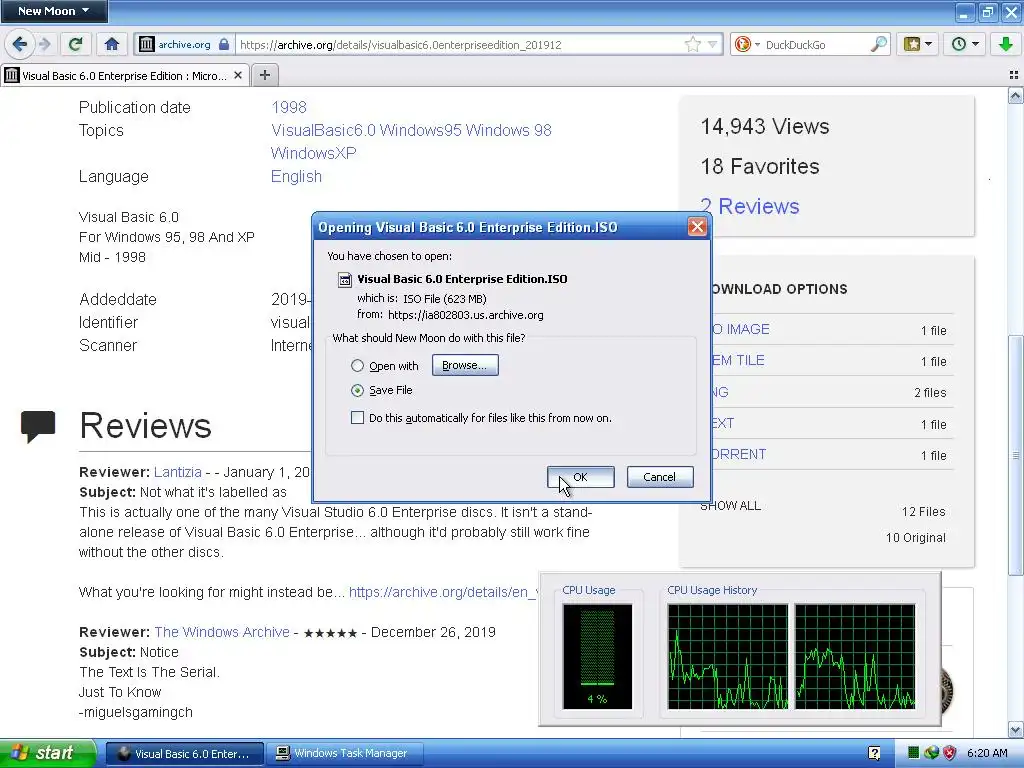1024x768 pixels.
Task: Click the vertical scrollbar thumb
Action: coord(1015,455)
